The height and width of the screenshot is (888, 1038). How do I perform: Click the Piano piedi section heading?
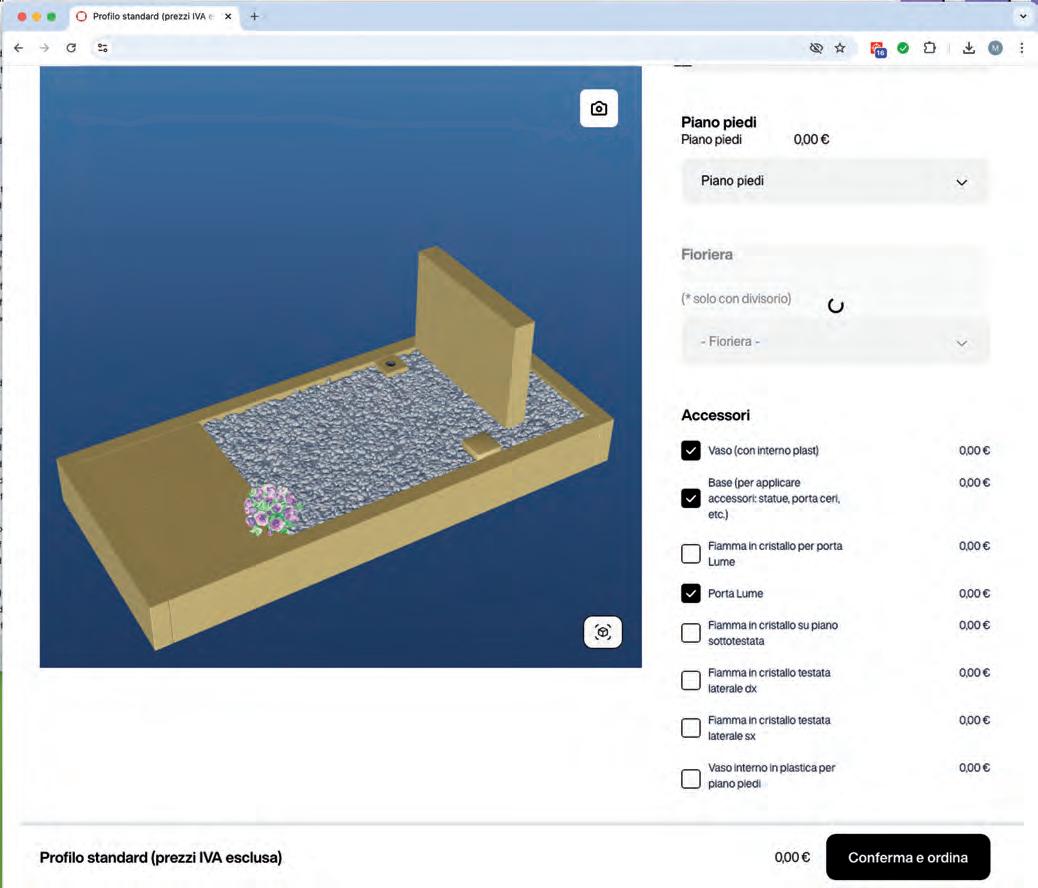(718, 122)
